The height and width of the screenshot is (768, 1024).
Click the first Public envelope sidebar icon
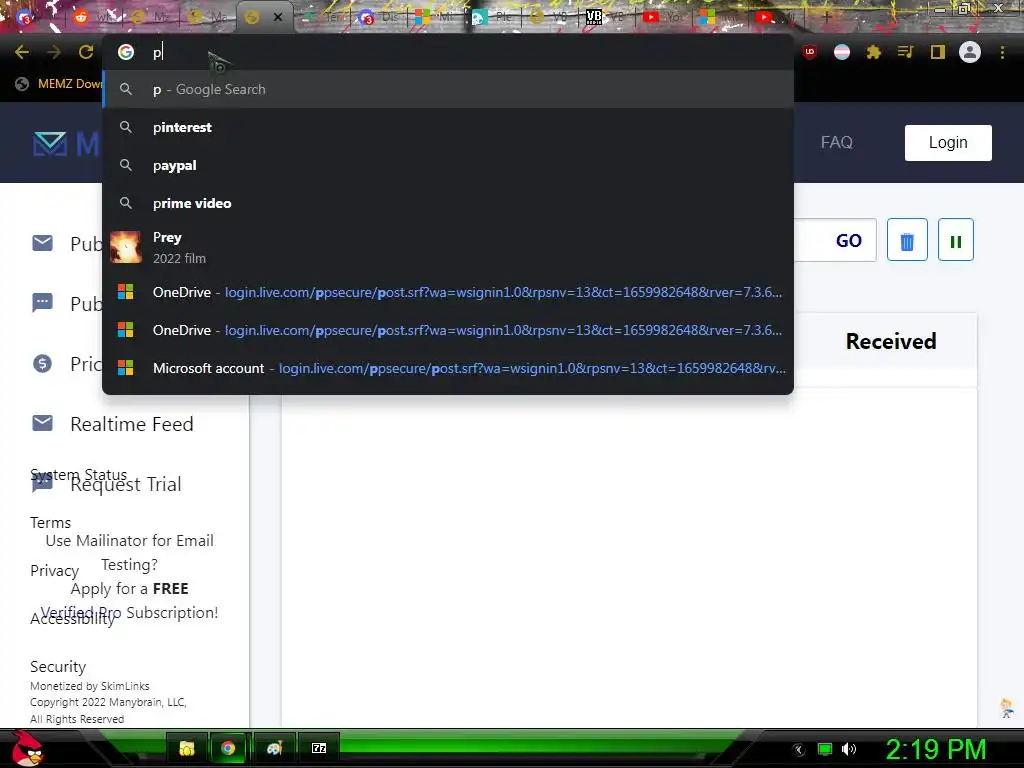(42, 243)
